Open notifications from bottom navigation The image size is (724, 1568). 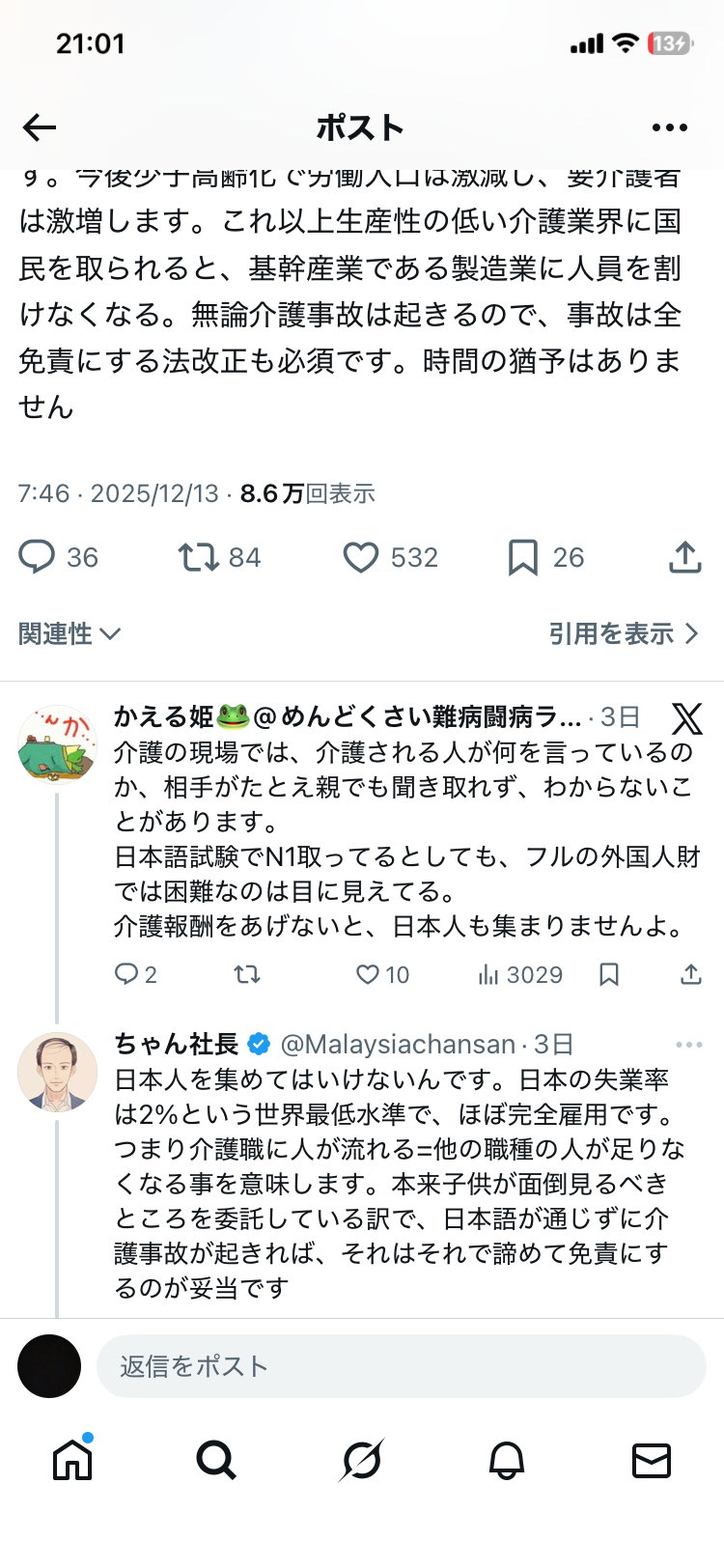click(507, 1461)
